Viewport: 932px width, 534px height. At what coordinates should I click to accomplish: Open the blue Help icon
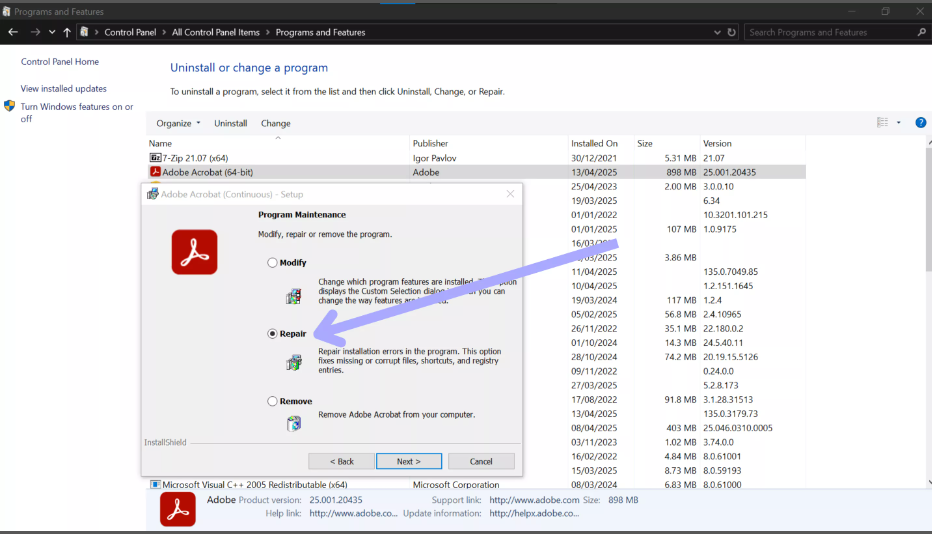coord(920,122)
